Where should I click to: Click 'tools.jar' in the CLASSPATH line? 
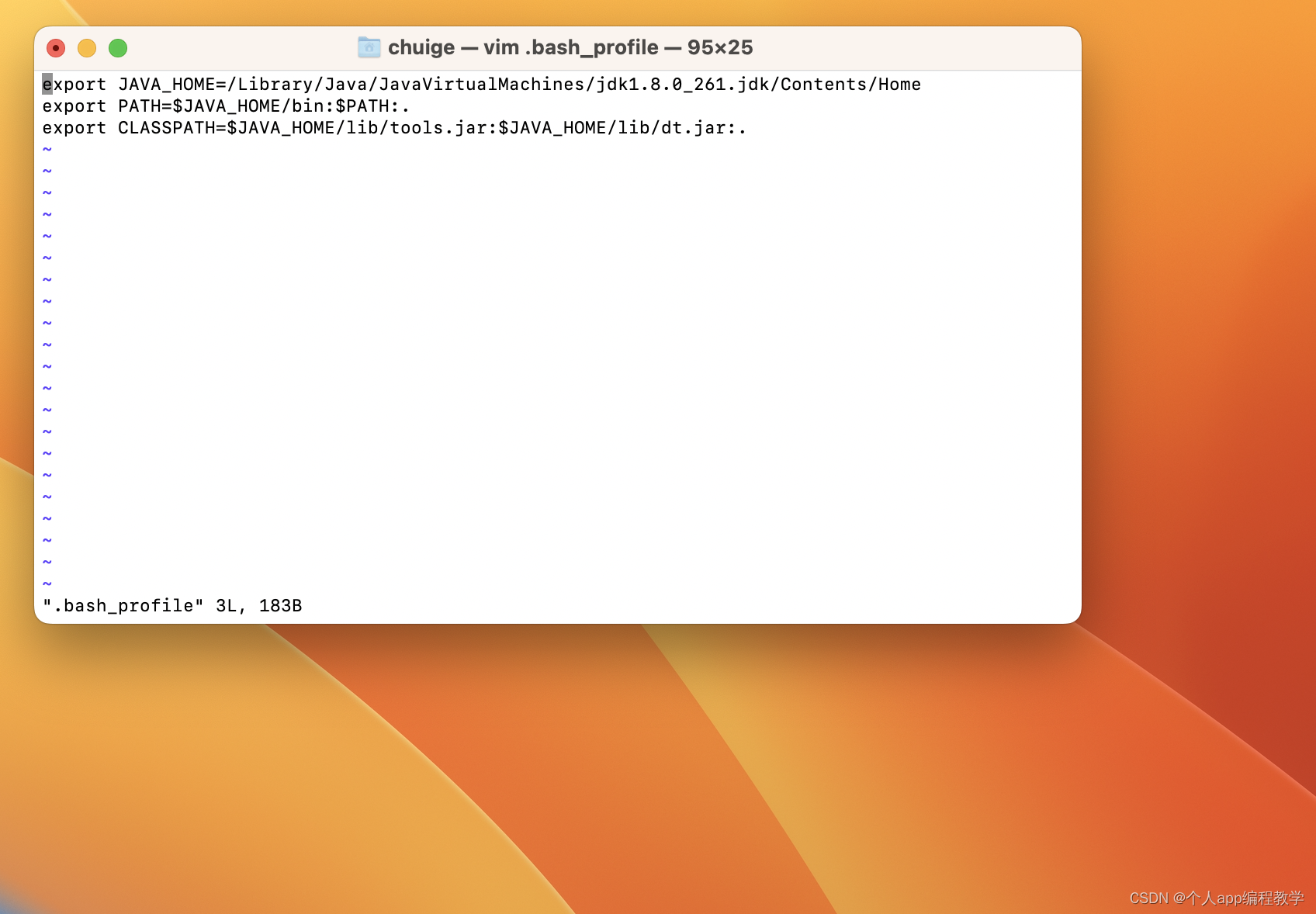coord(438,128)
